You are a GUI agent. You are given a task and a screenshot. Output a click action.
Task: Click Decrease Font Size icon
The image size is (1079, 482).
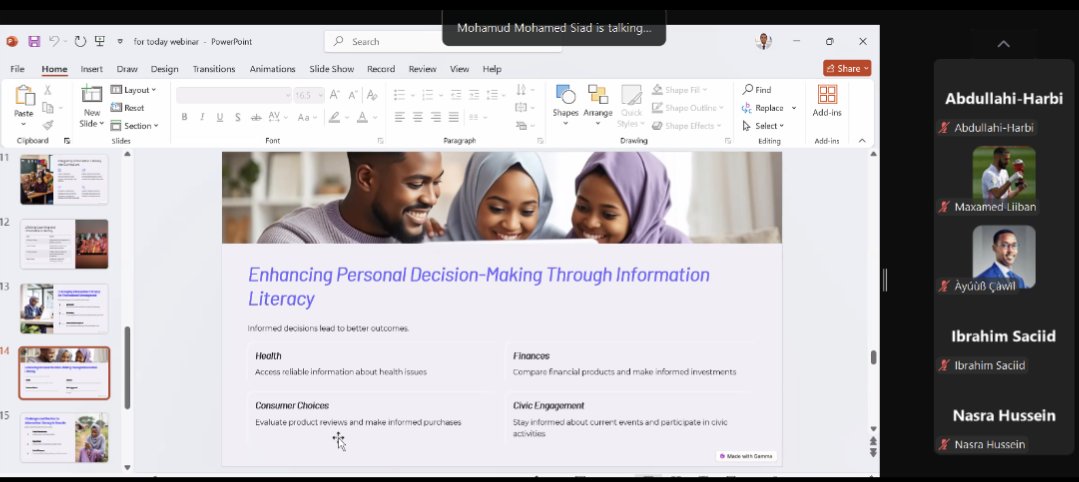coord(352,95)
